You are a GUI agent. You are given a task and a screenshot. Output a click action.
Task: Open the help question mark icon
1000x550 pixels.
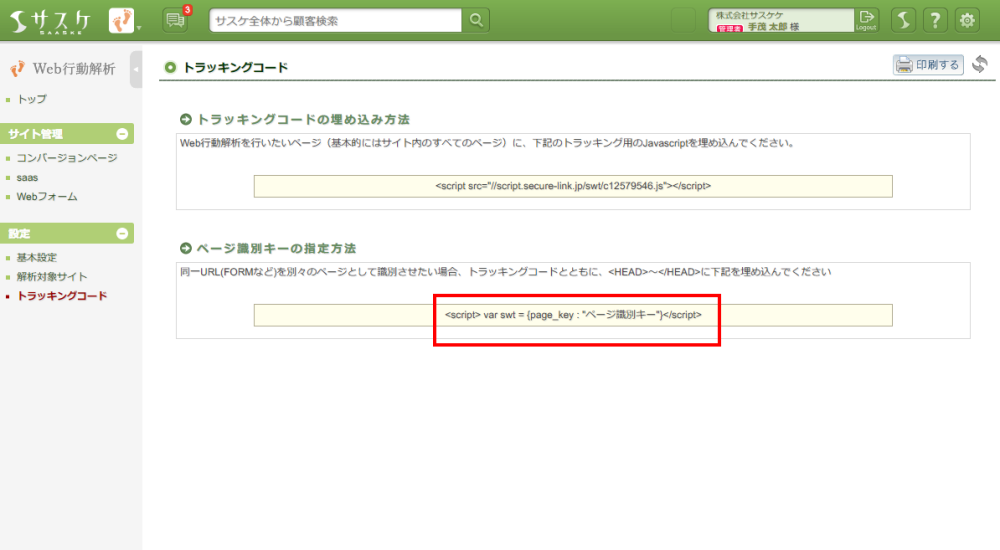[935, 20]
